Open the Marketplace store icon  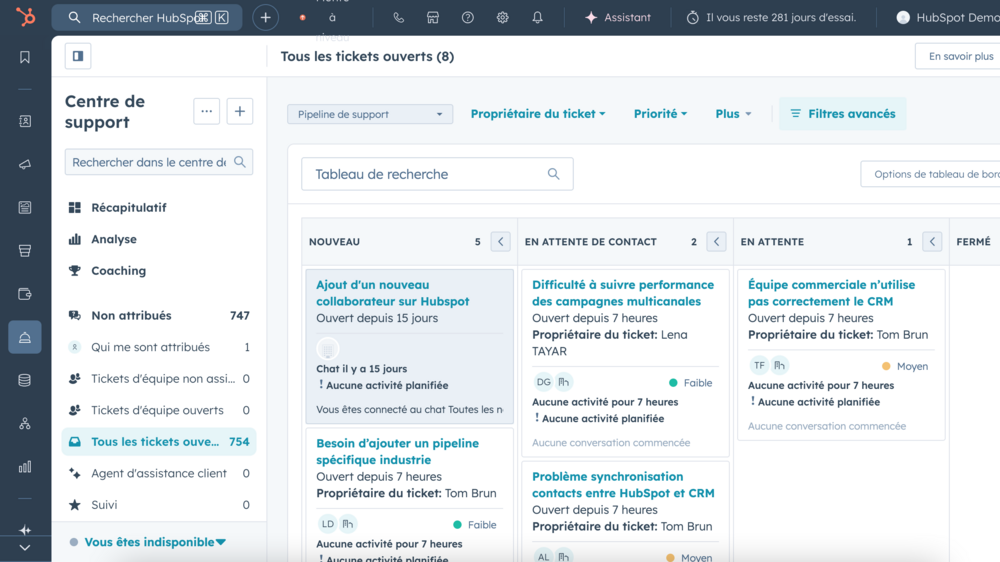[x=433, y=17]
